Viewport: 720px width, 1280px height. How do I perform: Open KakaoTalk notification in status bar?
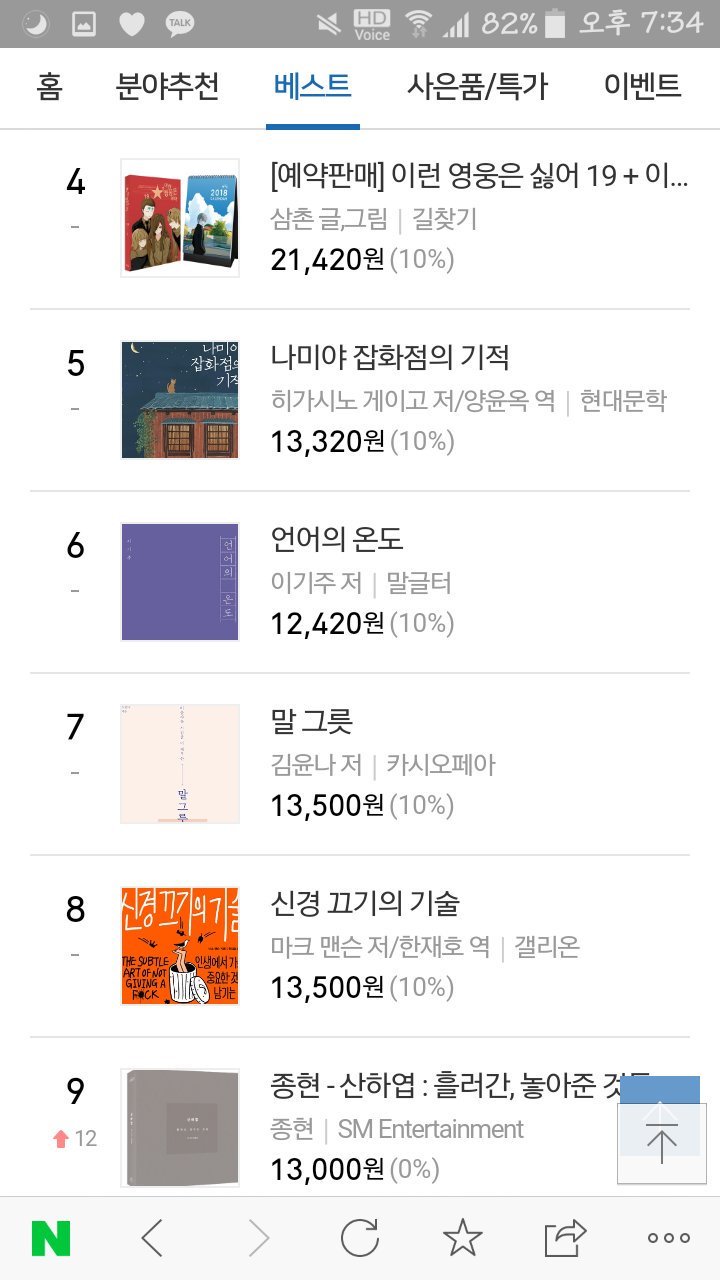pos(180,23)
